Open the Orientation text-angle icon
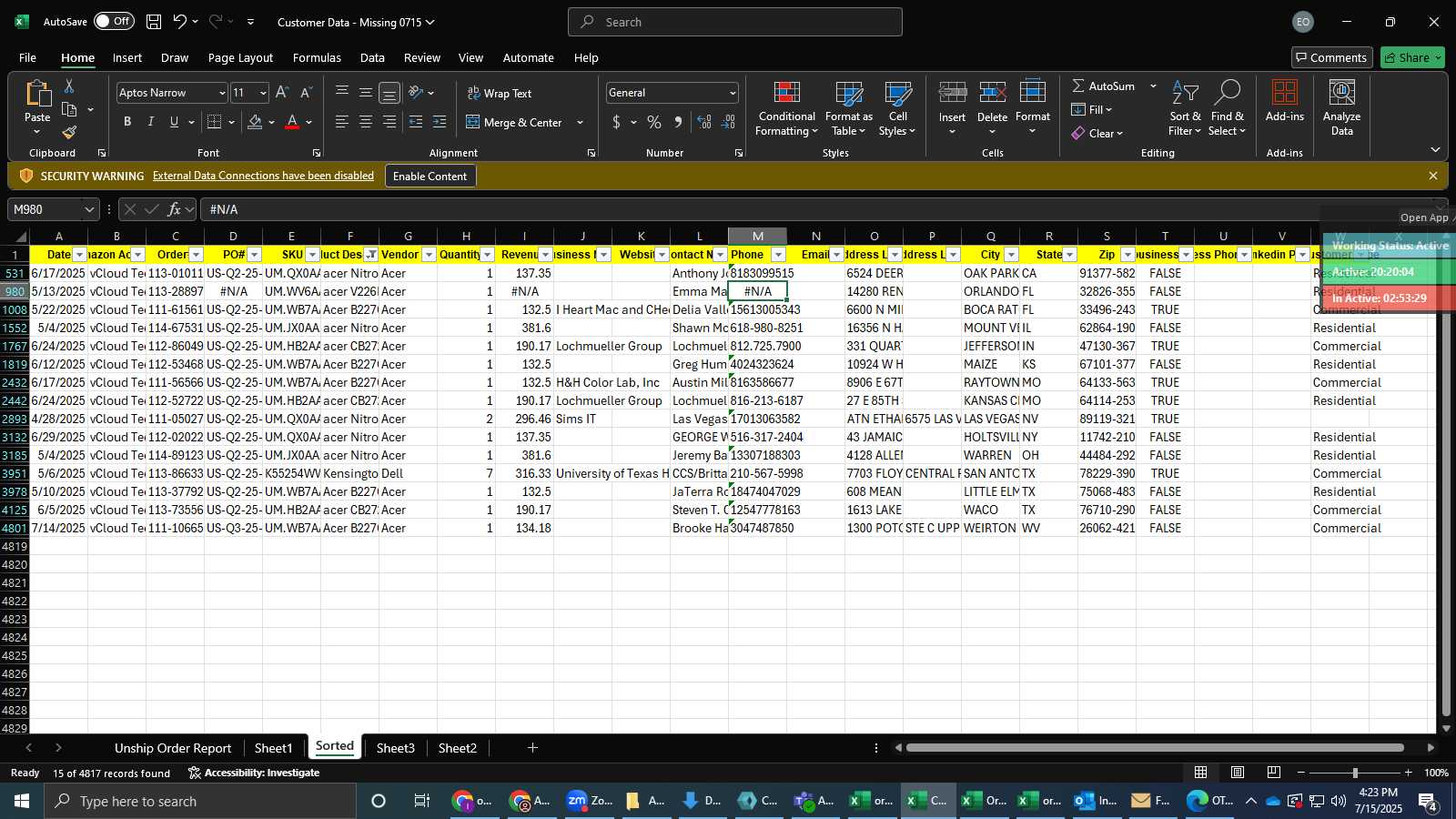 pyautogui.click(x=416, y=93)
